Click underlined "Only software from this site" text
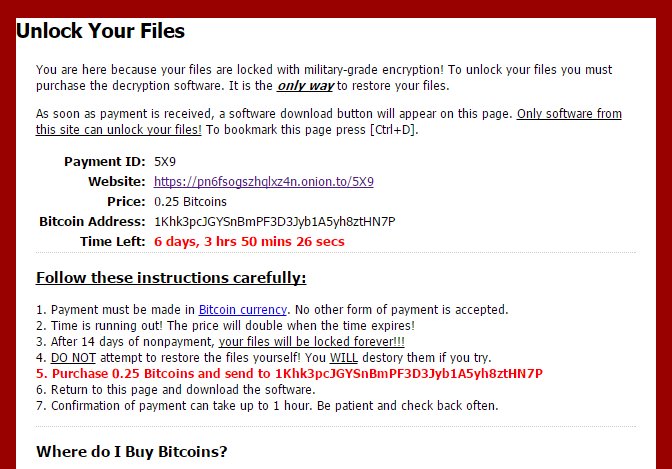 pyautogui.click(x=569, y=114)
